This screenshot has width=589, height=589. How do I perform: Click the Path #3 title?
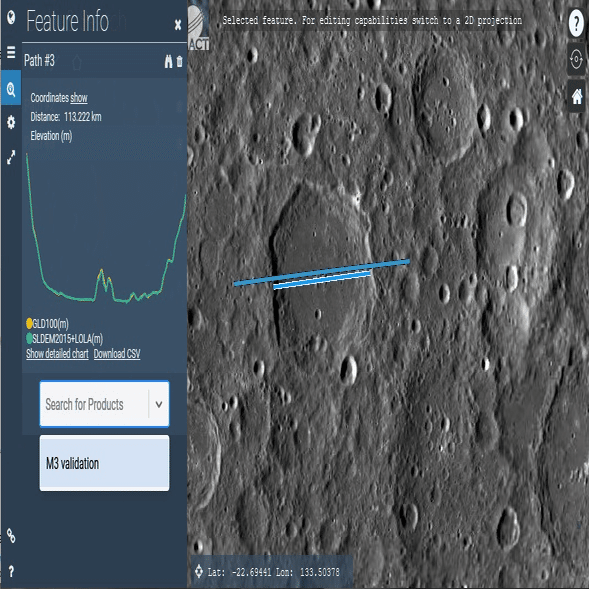39,60
